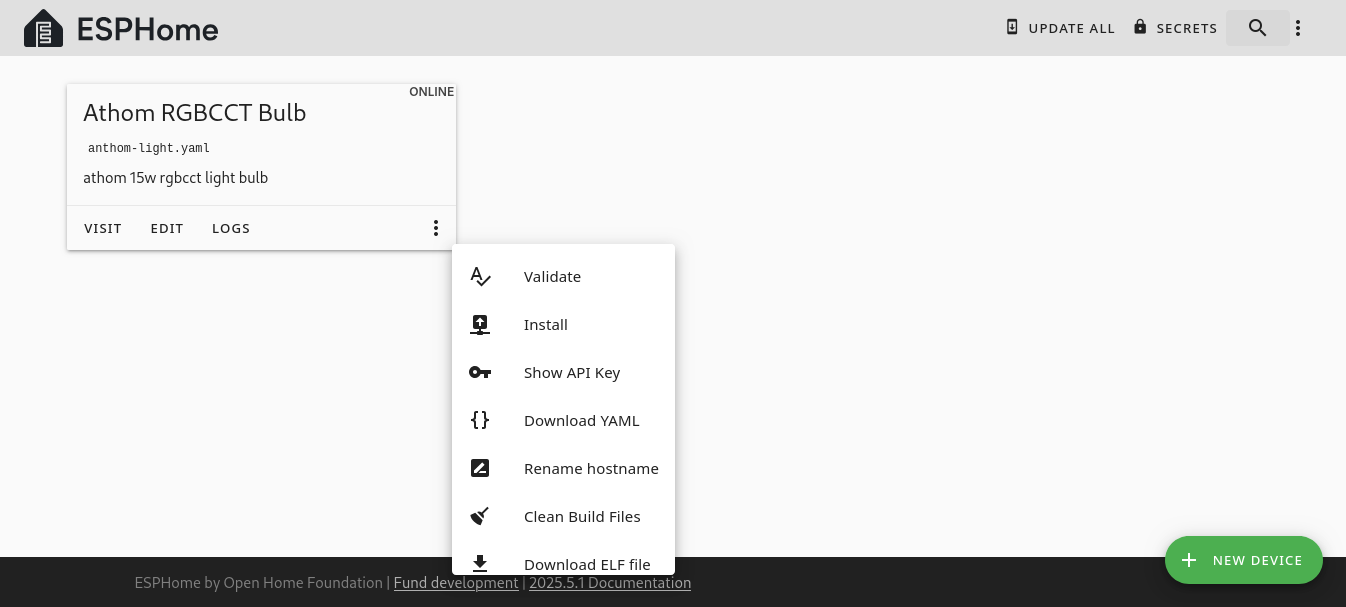Open the search magnifier in header

tap(1257, 28)
